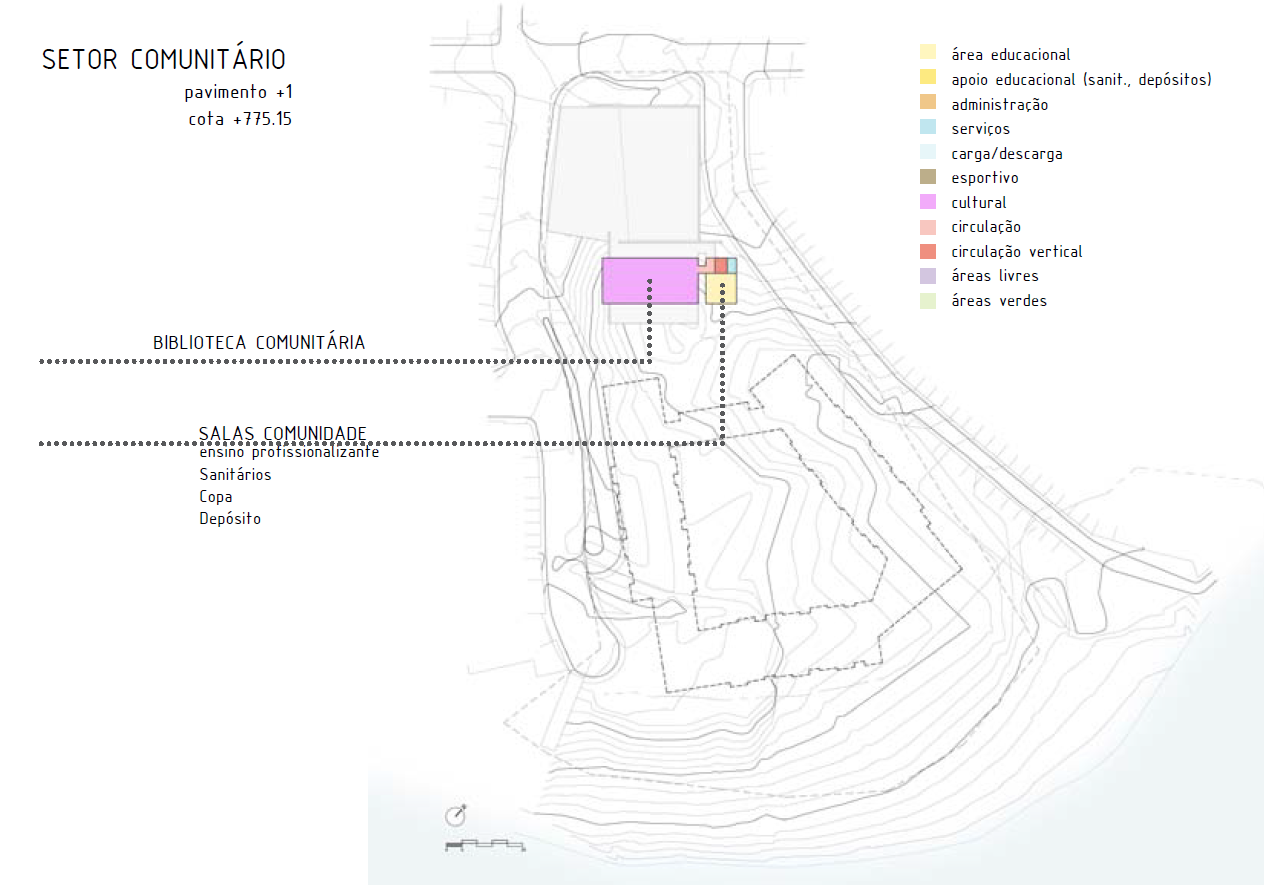Click the 'pavimento +1' text
This screenshot has width=1264, height=885.
[239, 93]
